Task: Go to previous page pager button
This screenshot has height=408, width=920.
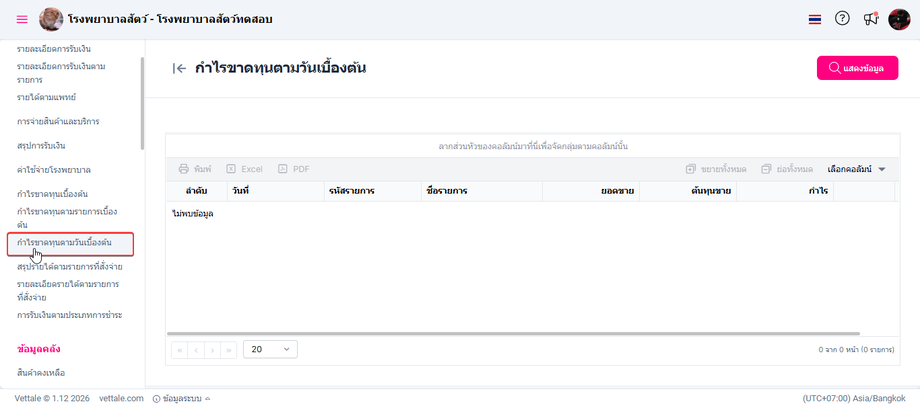Action: [196, 350]
